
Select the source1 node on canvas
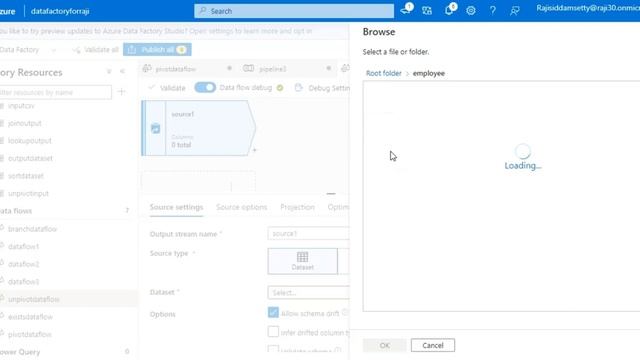coord(199,128)
